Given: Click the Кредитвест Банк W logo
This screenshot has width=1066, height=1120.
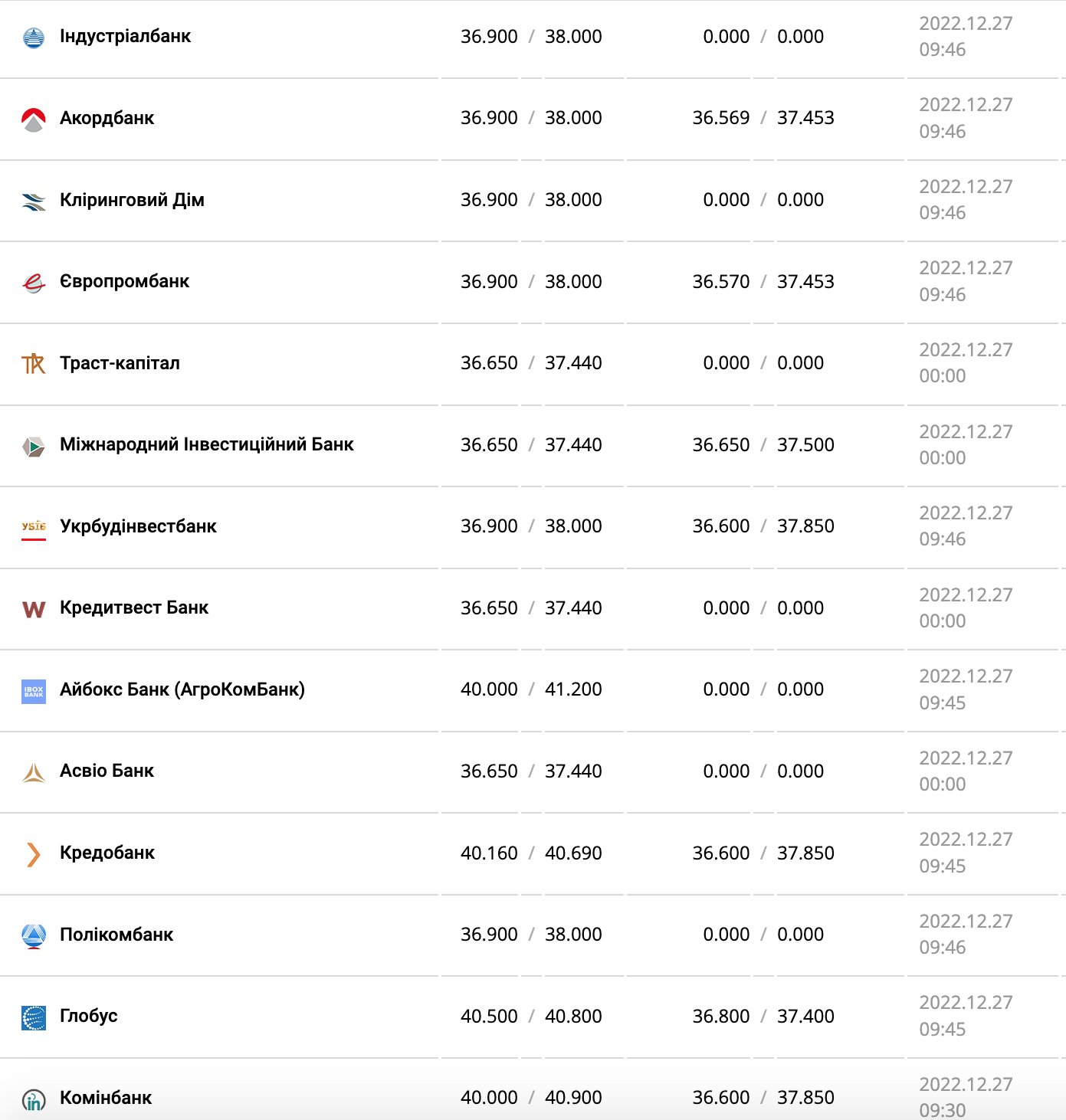Looking at the screenshot, I should pos(34,609).
